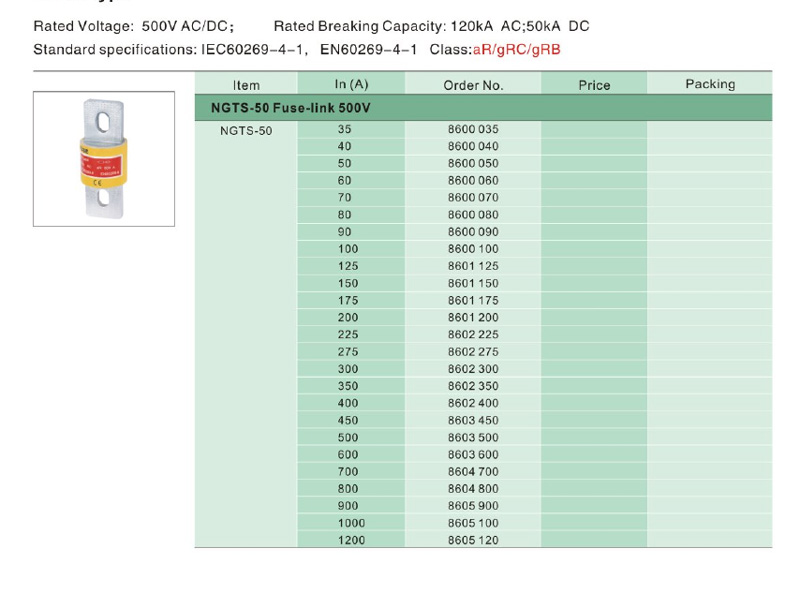Click order number 8600 035
The width and height of the screenshot is (800, 594).
[x=473, y=129]
